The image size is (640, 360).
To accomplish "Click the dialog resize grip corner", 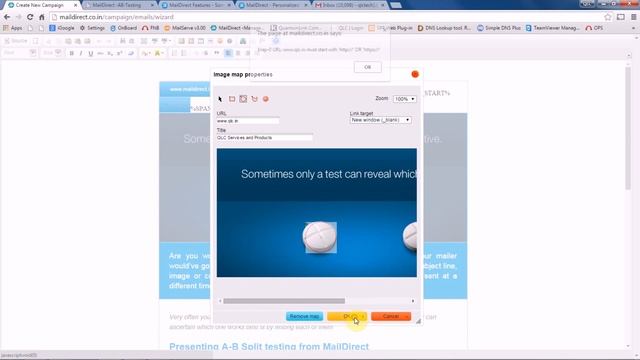I will (x=418, y=322).
